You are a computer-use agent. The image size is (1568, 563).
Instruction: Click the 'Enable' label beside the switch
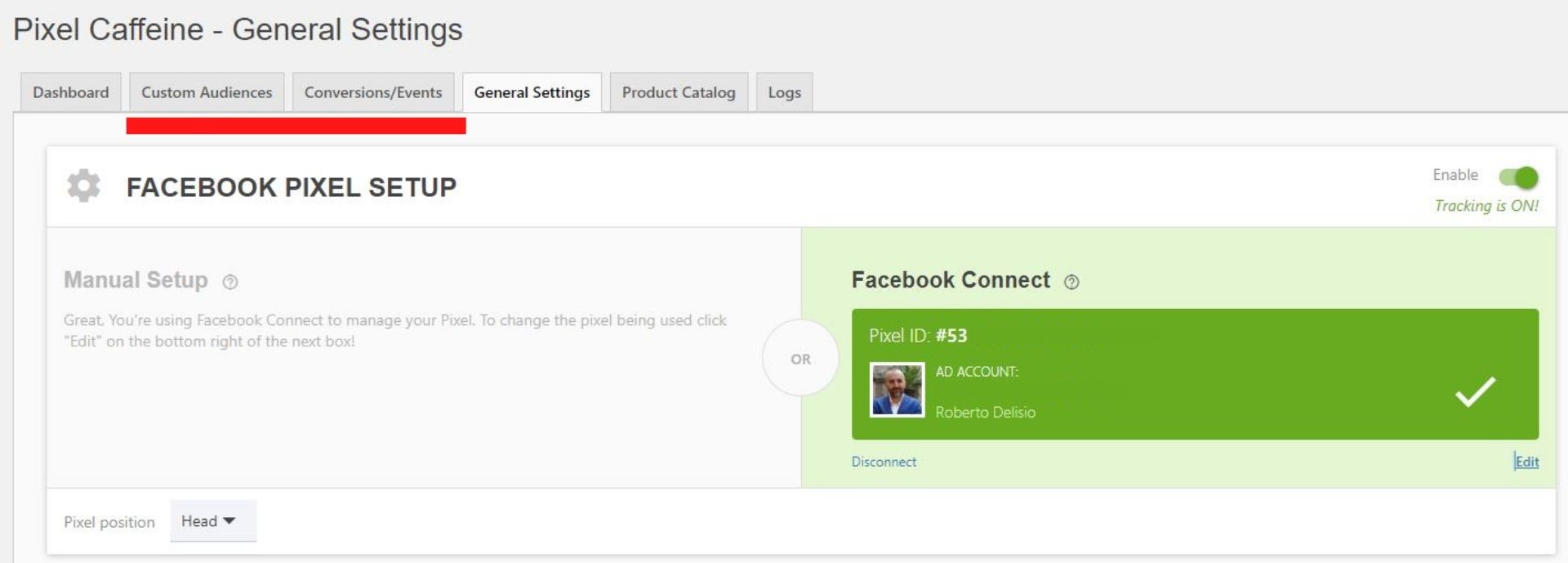click(1455, 175)
